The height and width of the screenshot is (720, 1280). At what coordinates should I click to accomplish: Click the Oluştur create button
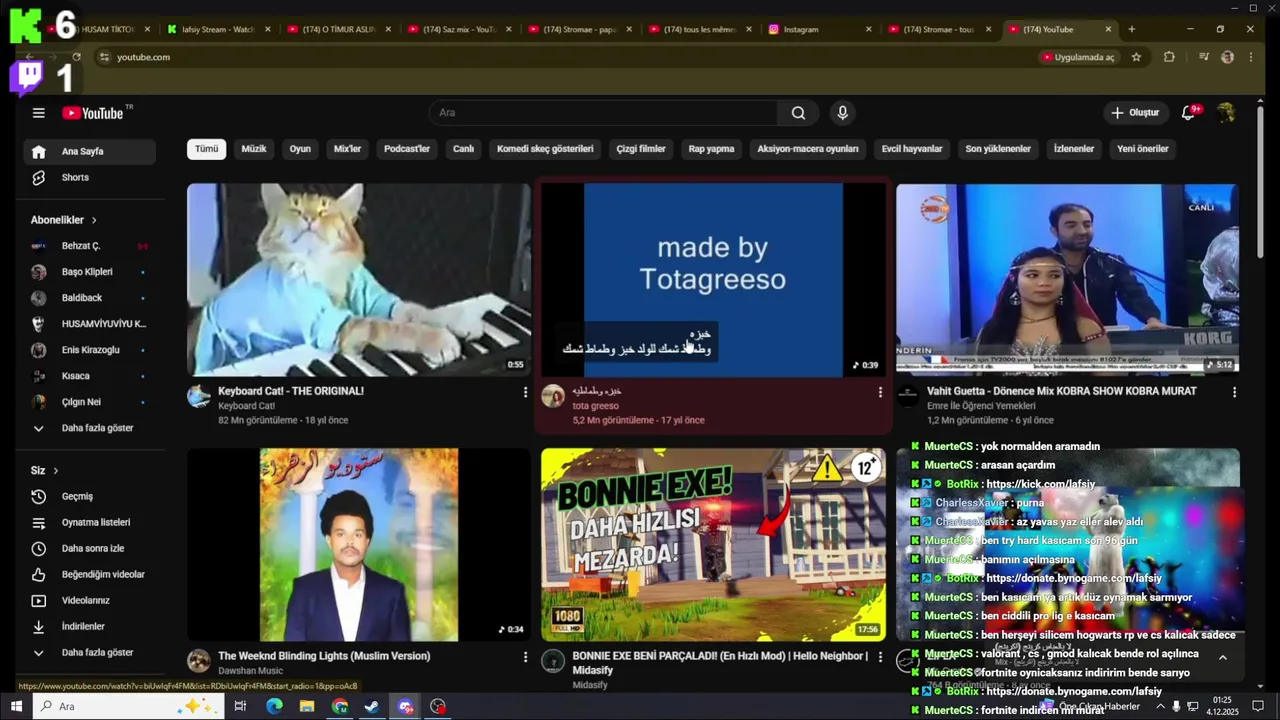1135,113
